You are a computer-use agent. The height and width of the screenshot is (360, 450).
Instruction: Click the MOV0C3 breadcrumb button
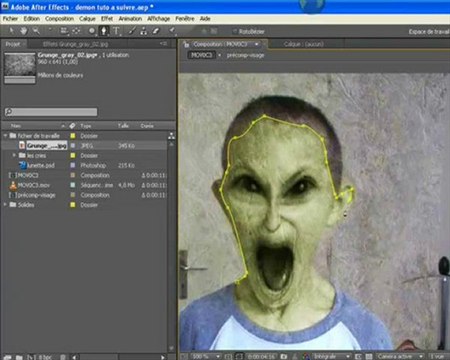point(201,55)
